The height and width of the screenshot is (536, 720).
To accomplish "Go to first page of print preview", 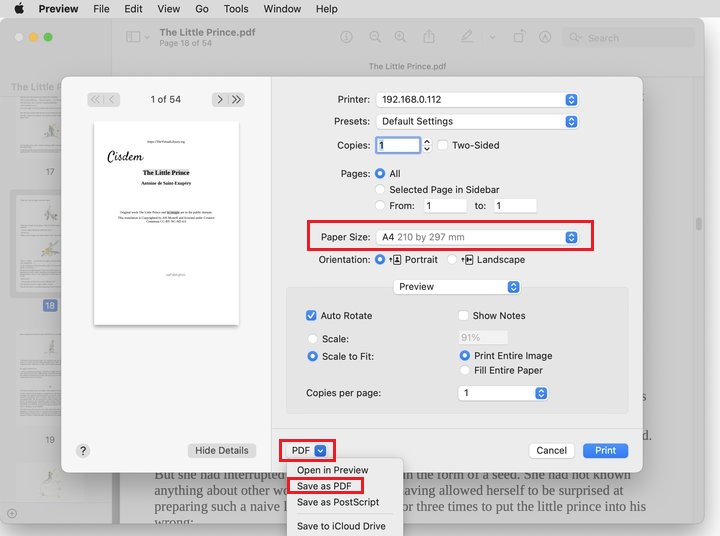I will tap(96, 99).
